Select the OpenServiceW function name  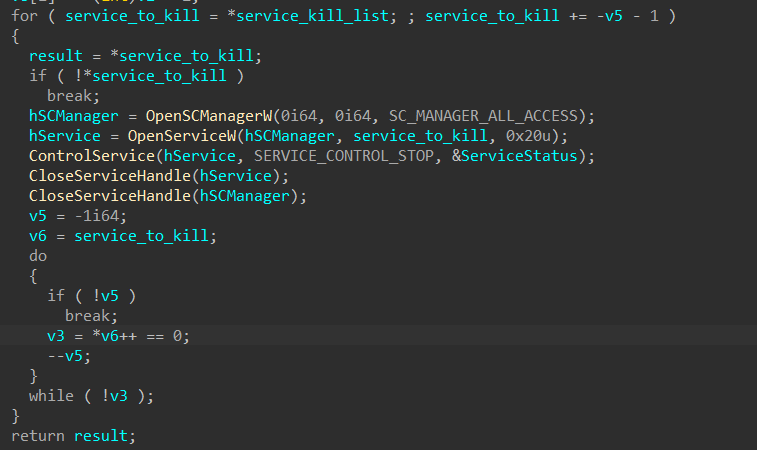pyautogui.click(x=182, y=136)
